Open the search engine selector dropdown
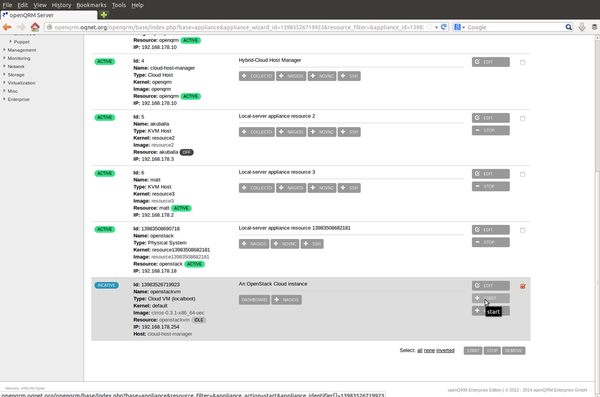The width and height of the screenshot is (600, 397). 459,27
